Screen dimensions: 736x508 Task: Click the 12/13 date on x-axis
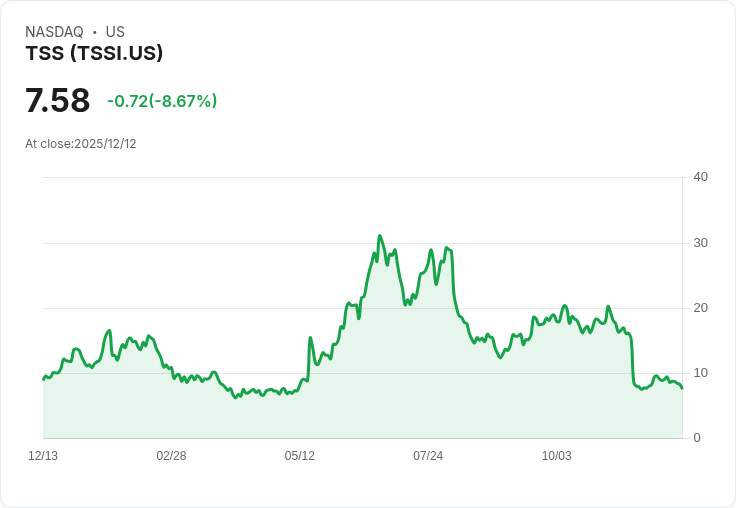[x=43, y=456]
